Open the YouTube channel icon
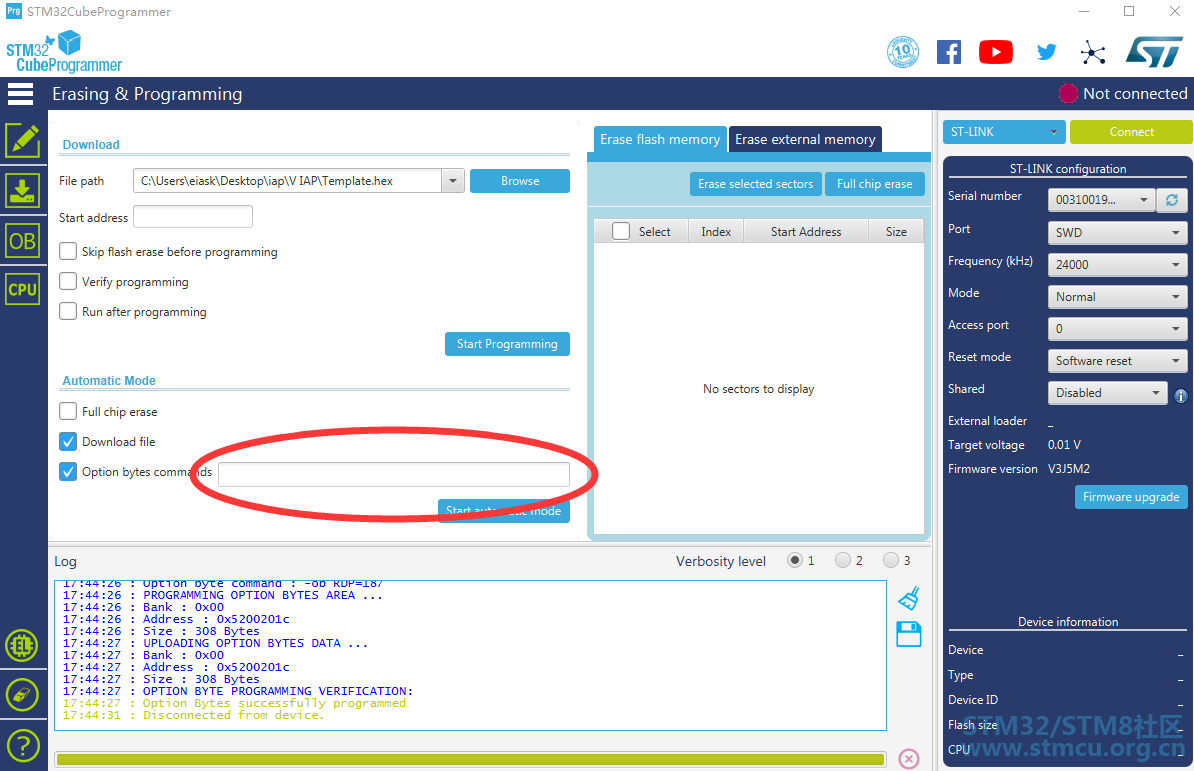This screenshot has width=1194, height=771. [996, 52]
